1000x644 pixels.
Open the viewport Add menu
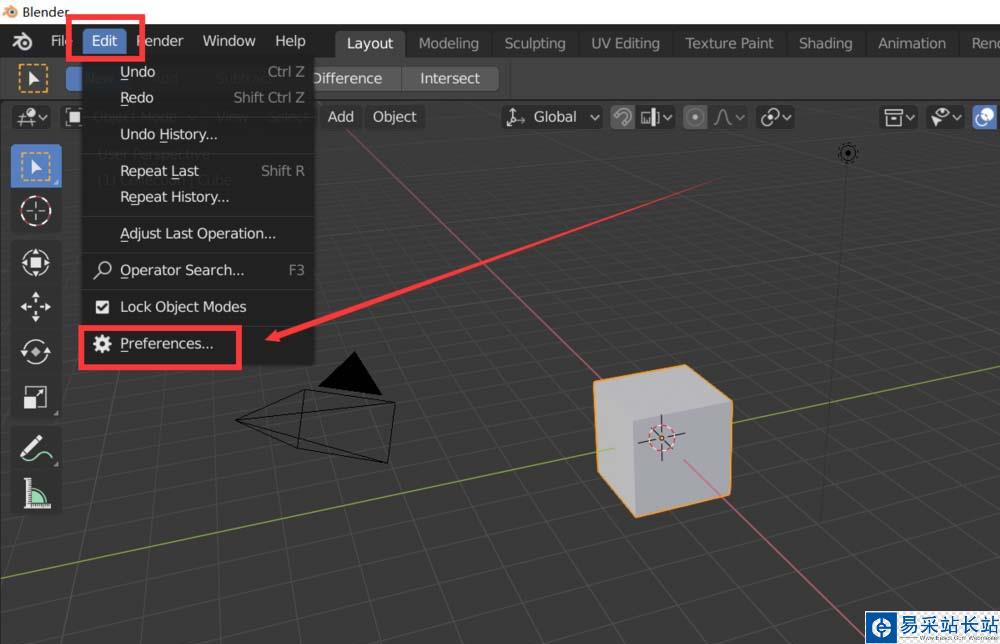[x=341, y=117]
